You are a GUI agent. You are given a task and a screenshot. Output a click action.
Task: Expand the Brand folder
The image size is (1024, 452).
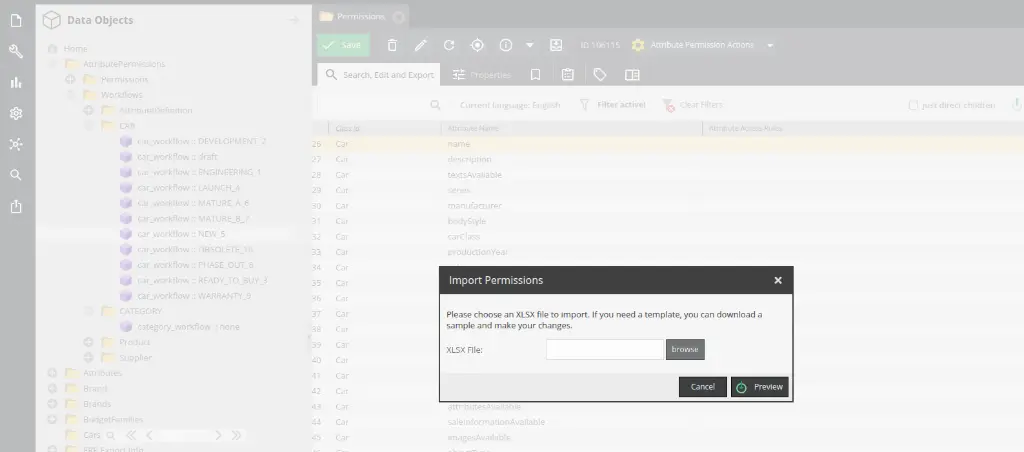52,389
